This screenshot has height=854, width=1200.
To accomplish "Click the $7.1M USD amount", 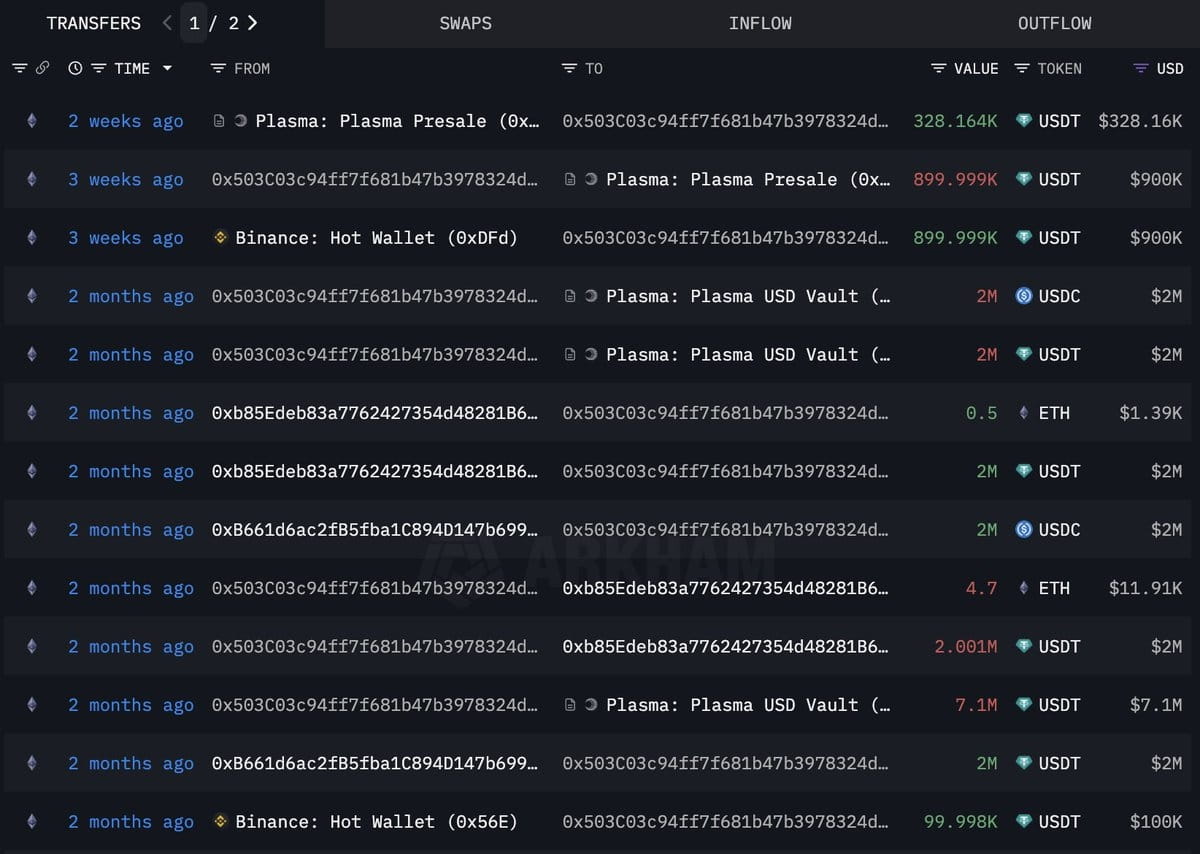I will click(1156, 705).
